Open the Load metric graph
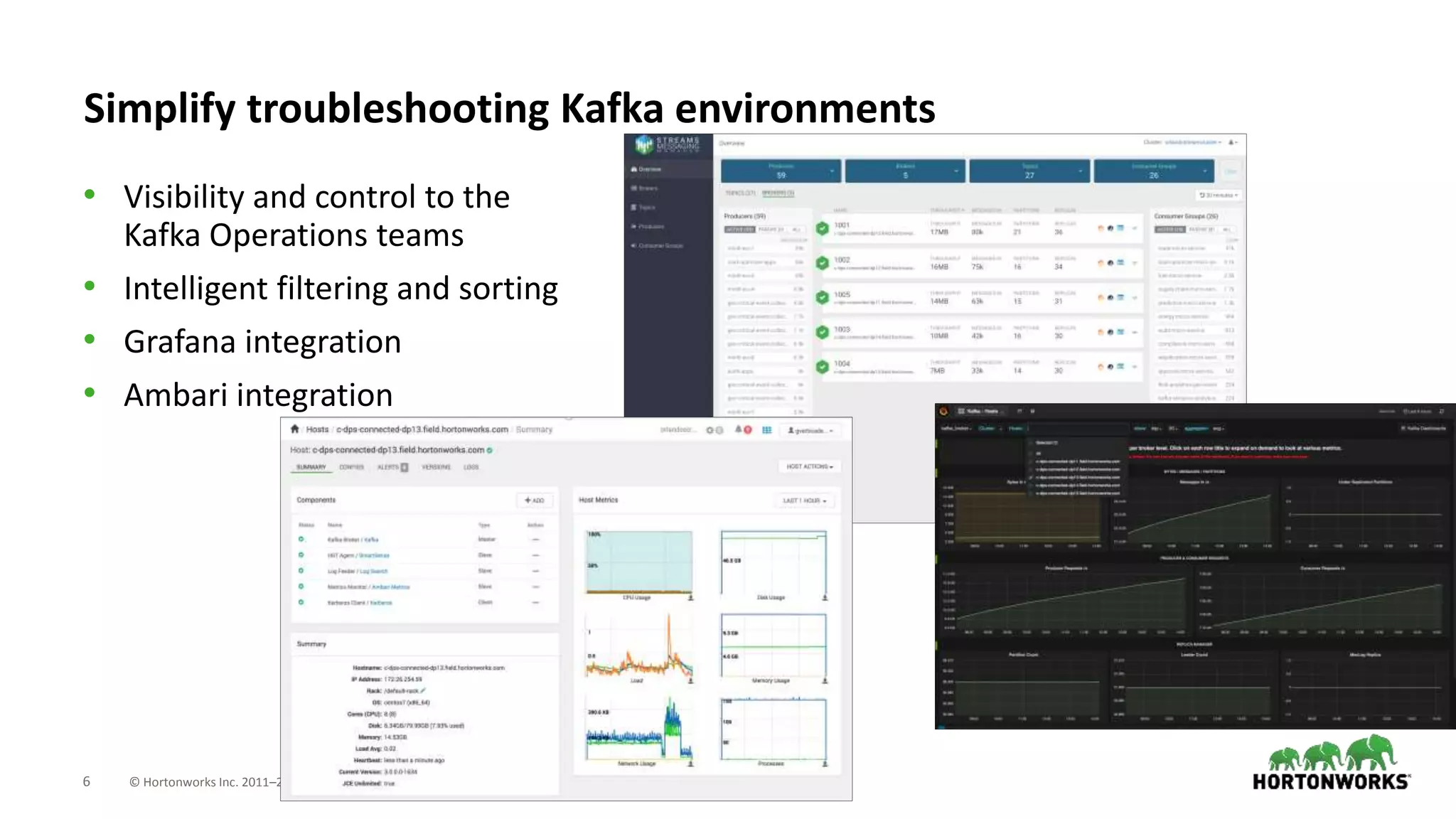This screenshot has width=1456, height=819. [639, 645]
